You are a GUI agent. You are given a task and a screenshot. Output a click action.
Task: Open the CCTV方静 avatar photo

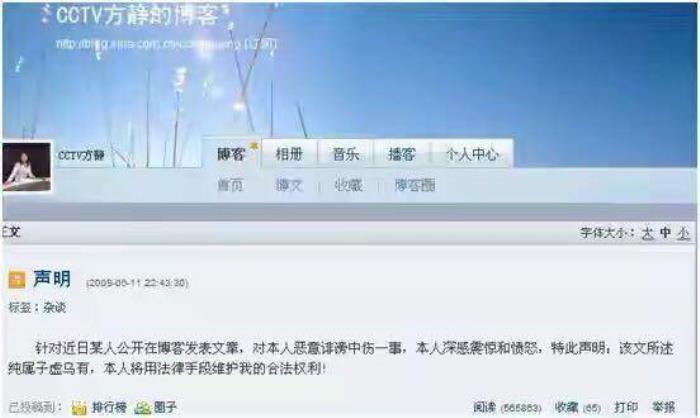(x=26, y=167)
